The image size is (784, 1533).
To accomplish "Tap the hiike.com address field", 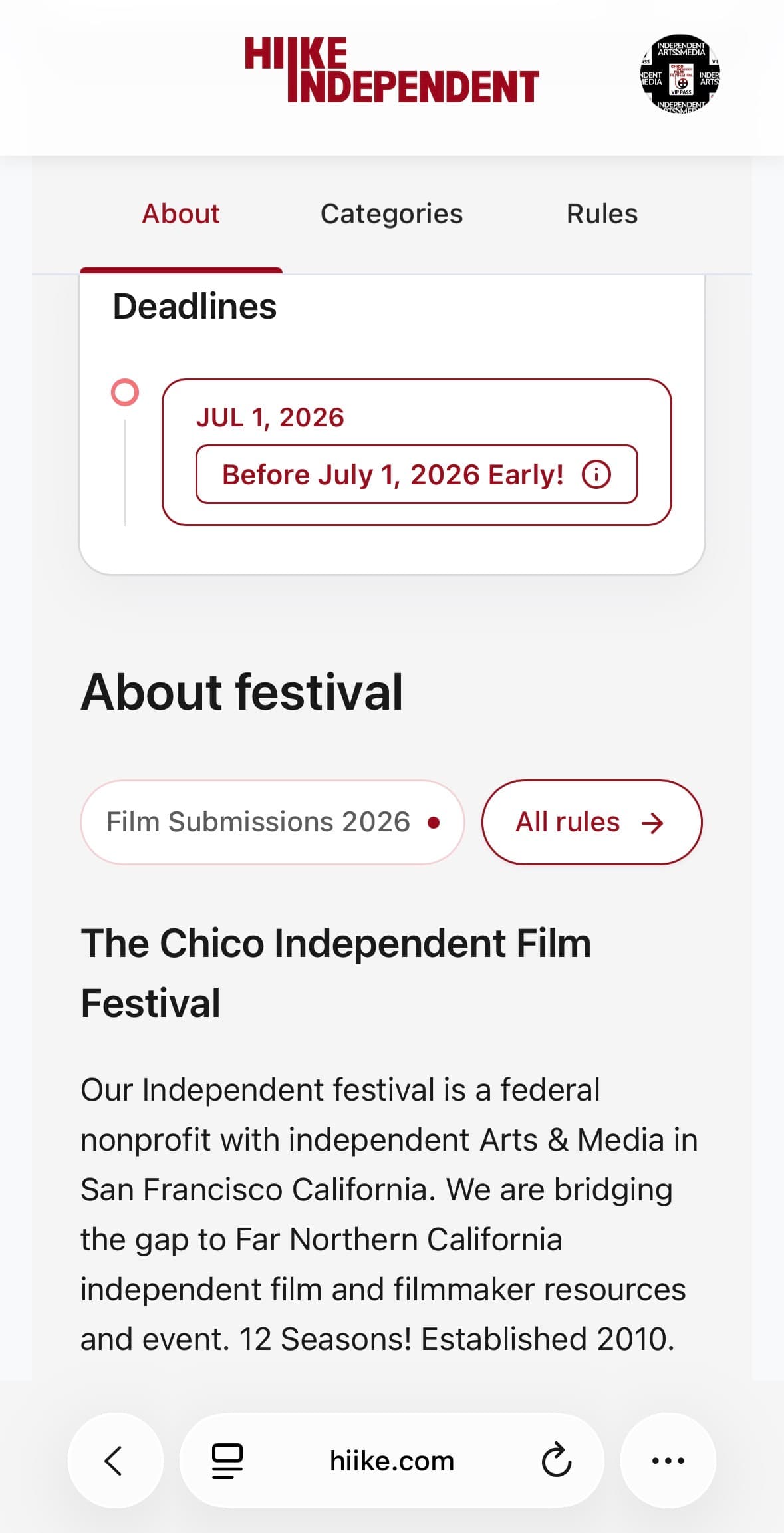I will point(392,1461).
